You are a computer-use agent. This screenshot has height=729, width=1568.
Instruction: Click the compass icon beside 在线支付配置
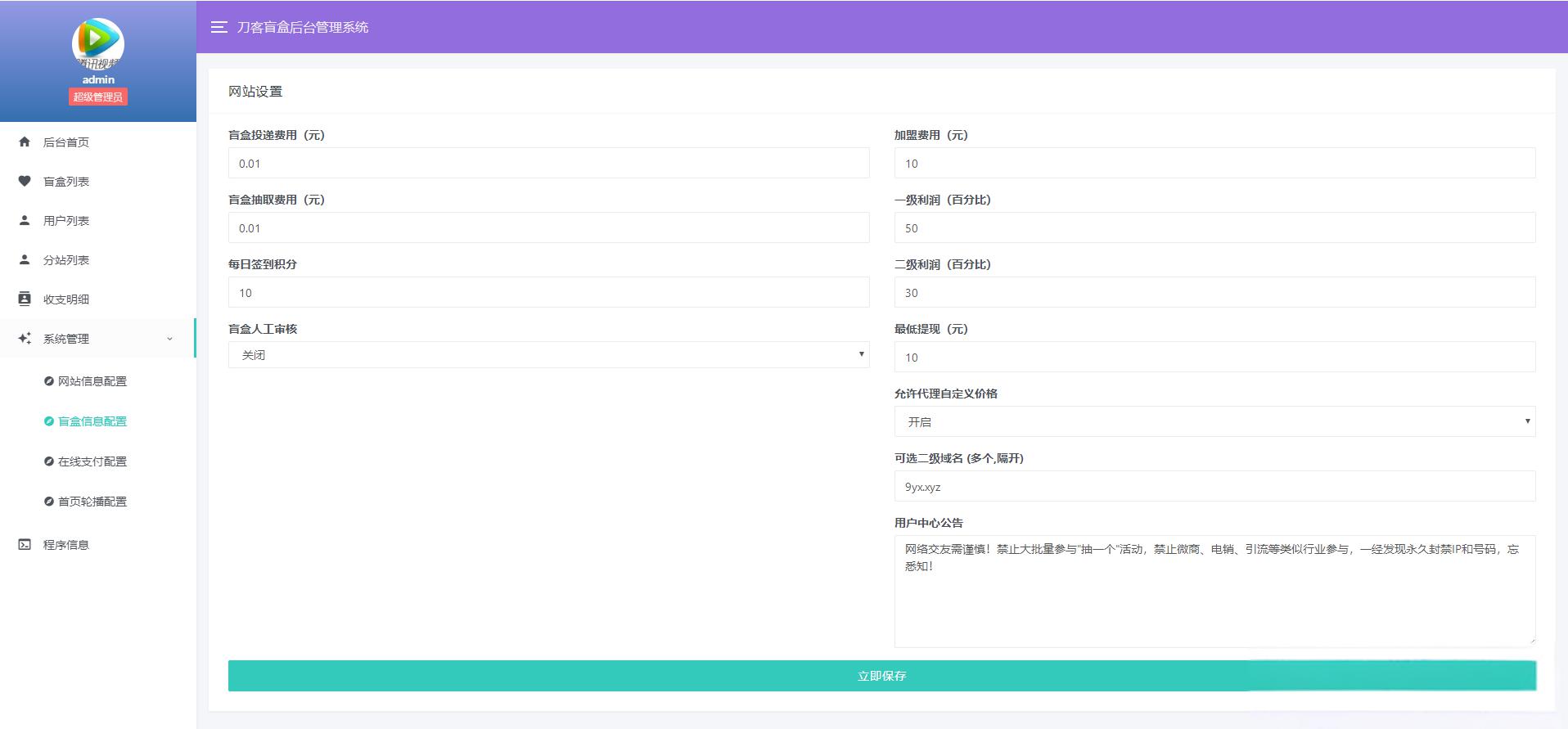coord(49,461)
